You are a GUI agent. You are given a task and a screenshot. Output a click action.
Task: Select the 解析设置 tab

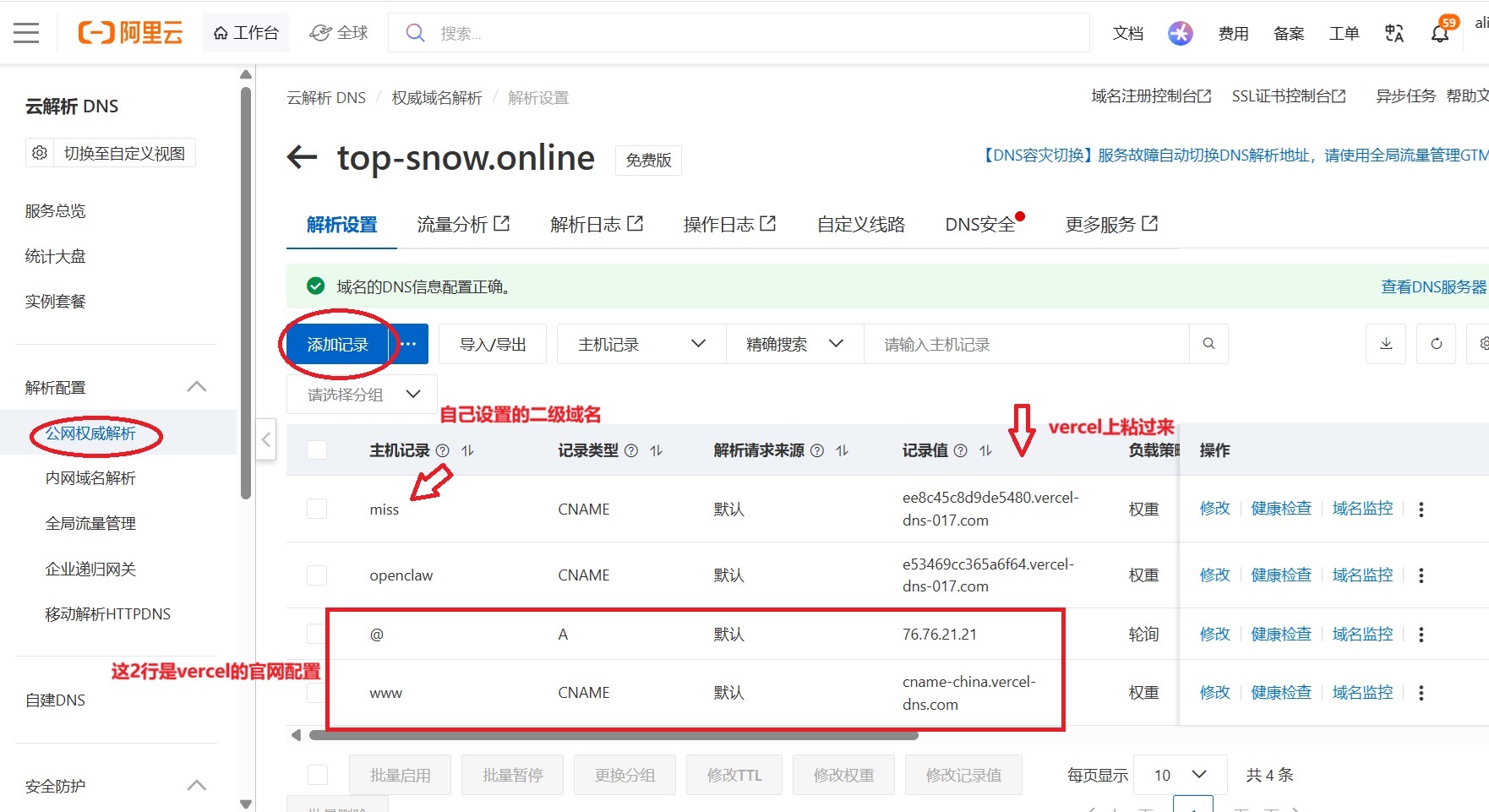(341, 225)
